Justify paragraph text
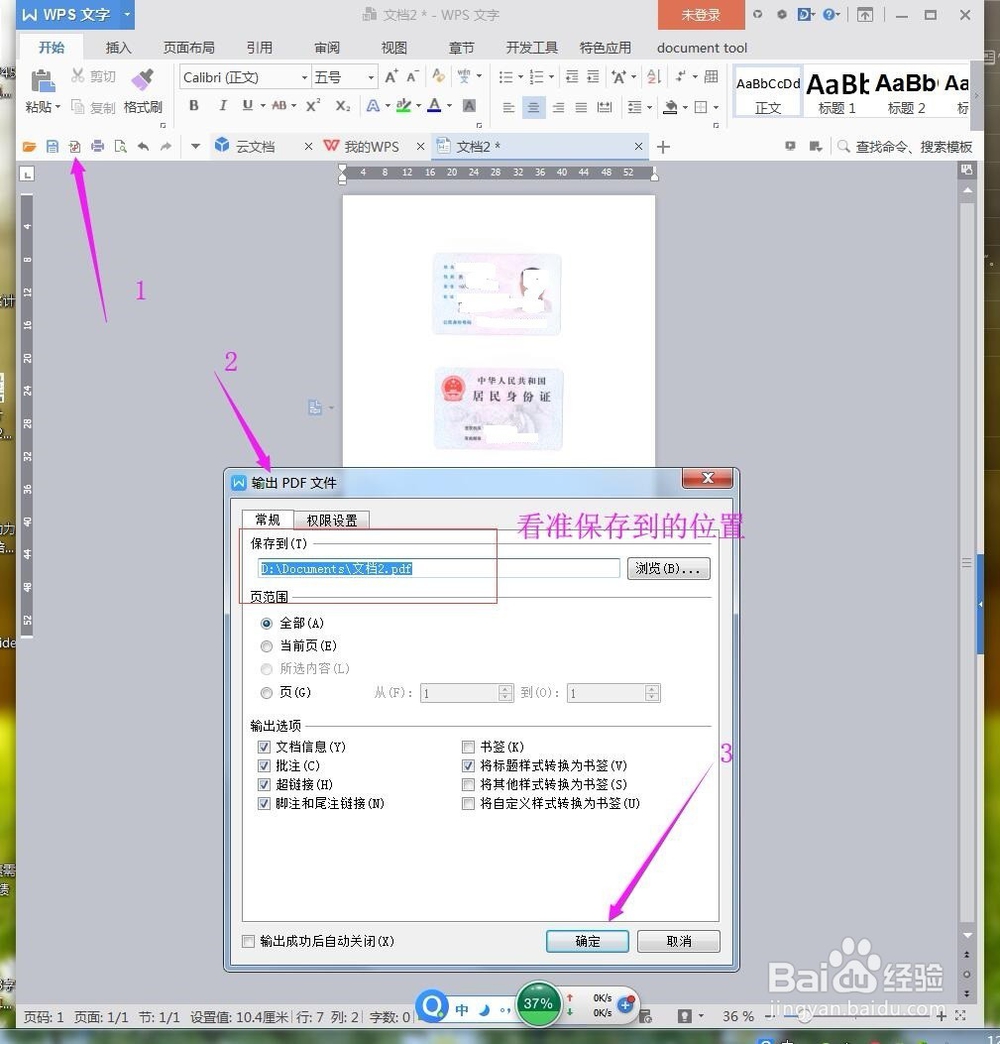This screenshot has width=1000, height=1044. [x=581, y=107]
